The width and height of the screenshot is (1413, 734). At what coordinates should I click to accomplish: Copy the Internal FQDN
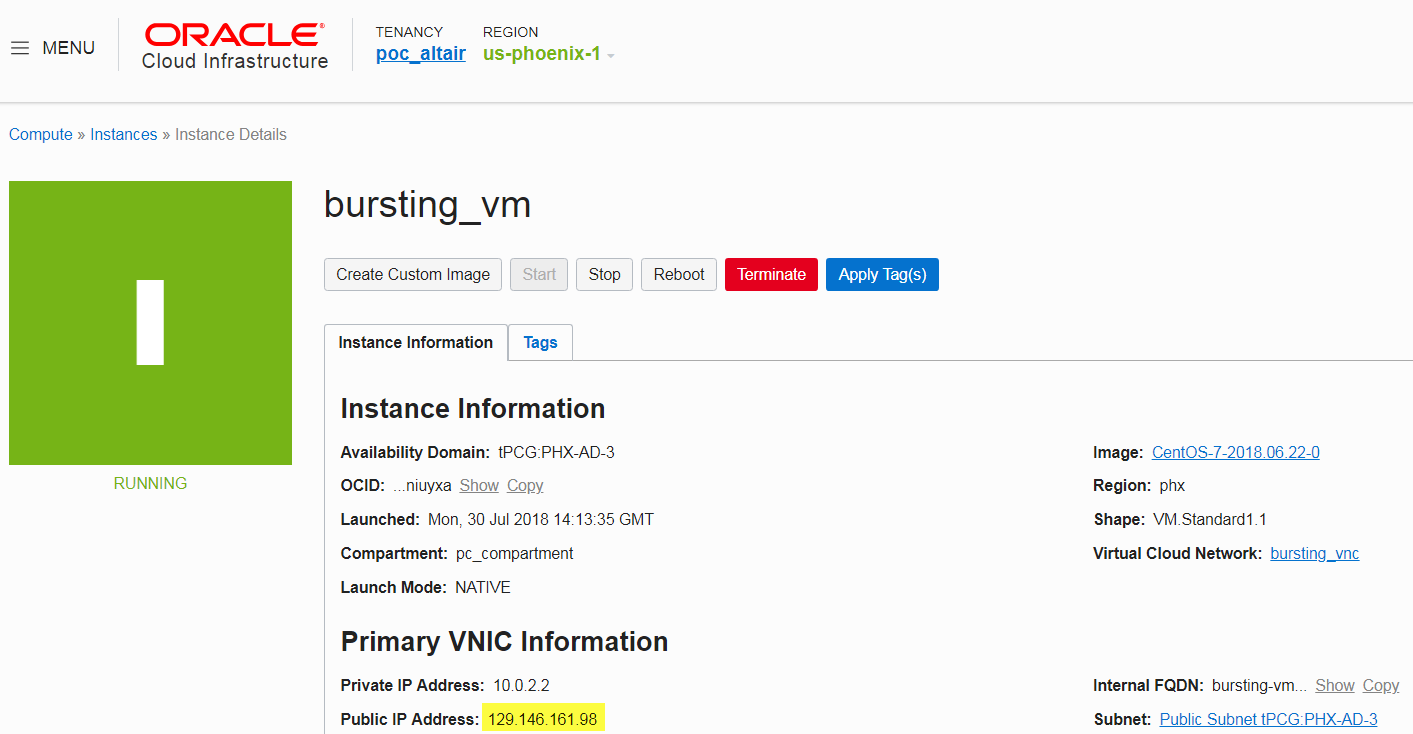(1380, 685)
